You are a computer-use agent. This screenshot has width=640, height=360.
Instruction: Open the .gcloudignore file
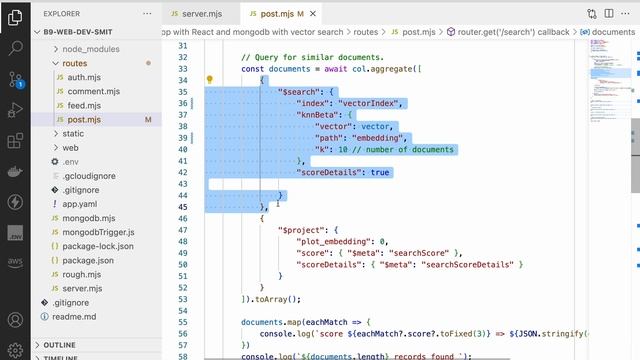coord(89,176)
